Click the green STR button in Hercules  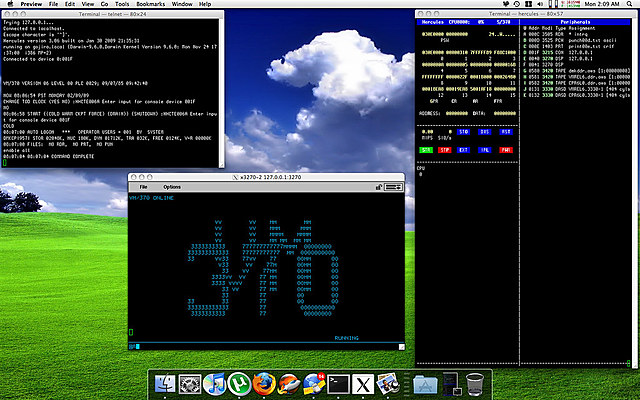426,150
